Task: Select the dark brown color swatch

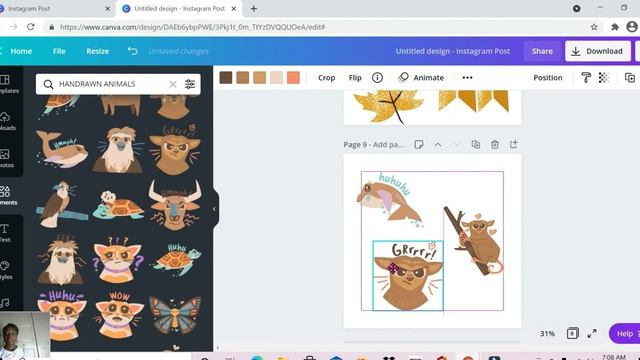Action: [226, 78]
